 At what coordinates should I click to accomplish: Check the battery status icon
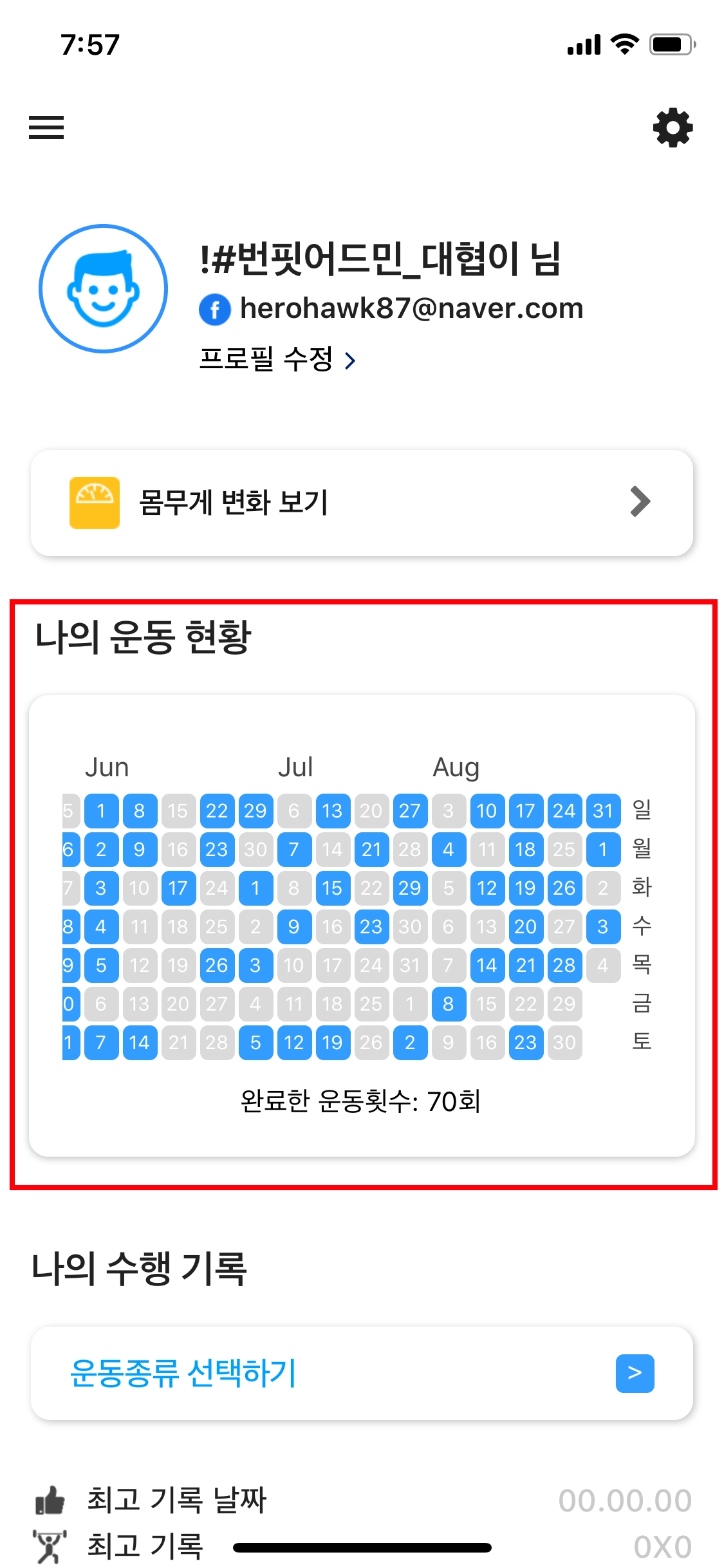point(672,44)
